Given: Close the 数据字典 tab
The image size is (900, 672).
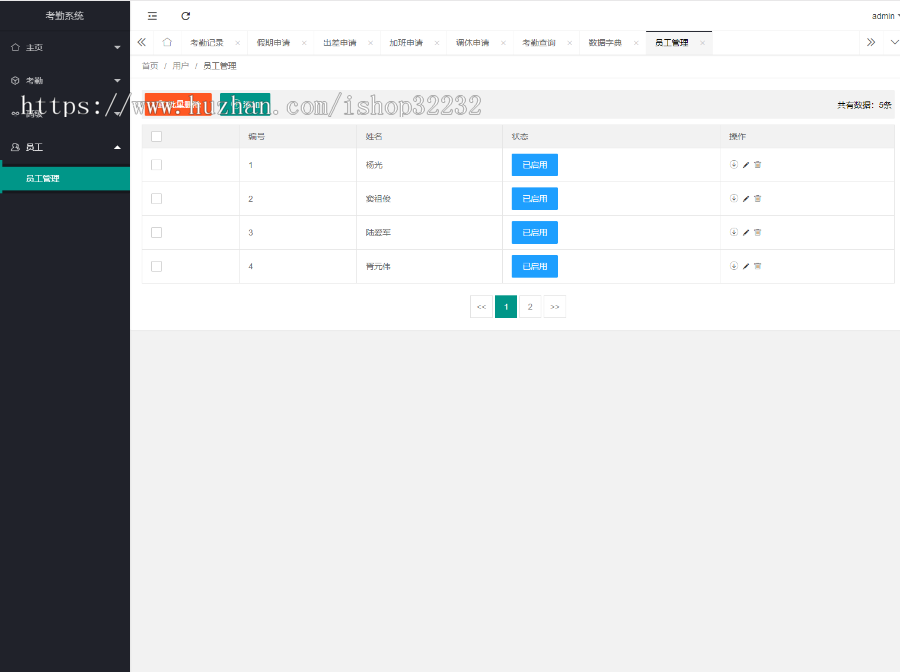Looking at the screenshot, I should click(636, 43).
